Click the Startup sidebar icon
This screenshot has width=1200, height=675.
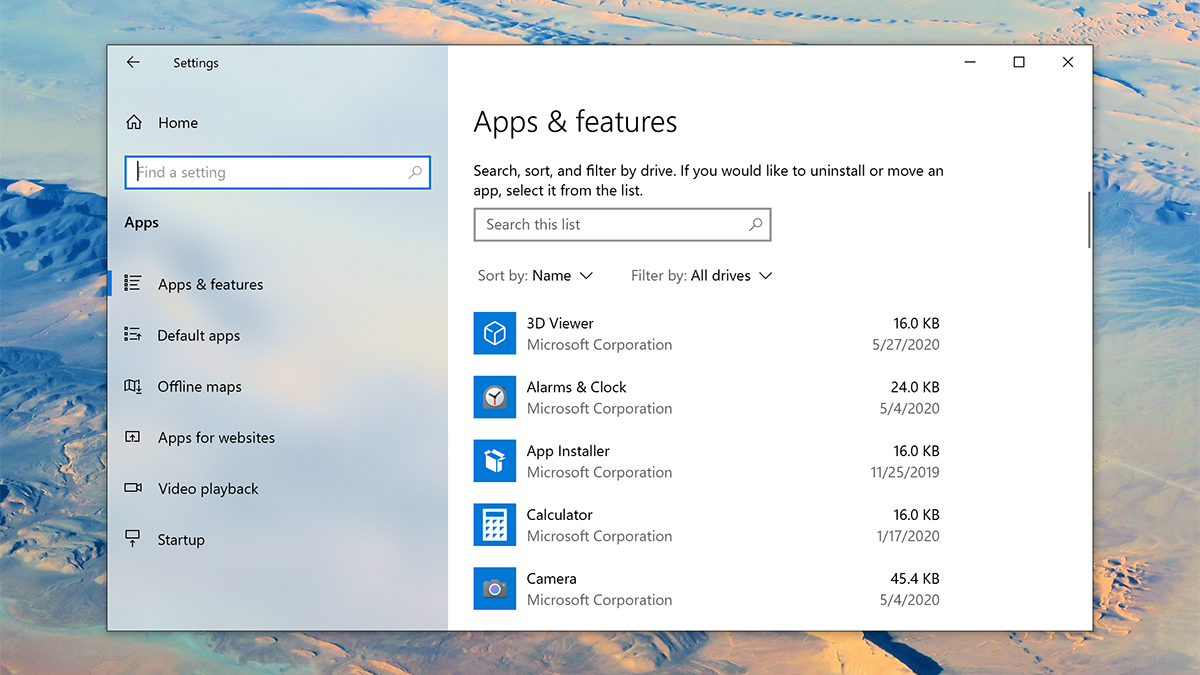132,539
